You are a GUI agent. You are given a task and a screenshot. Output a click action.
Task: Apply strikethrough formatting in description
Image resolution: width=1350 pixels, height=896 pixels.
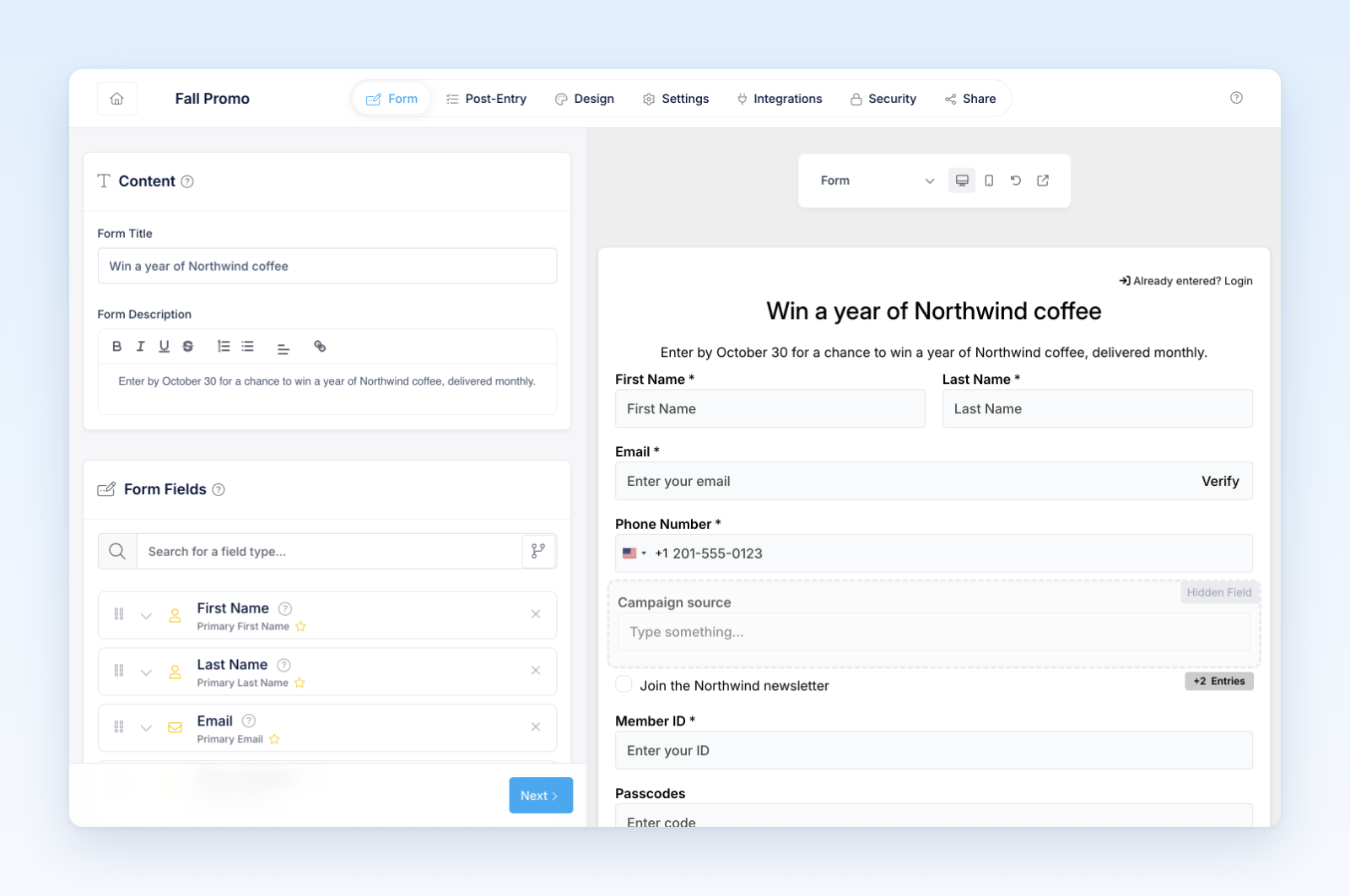click(188, 346)
